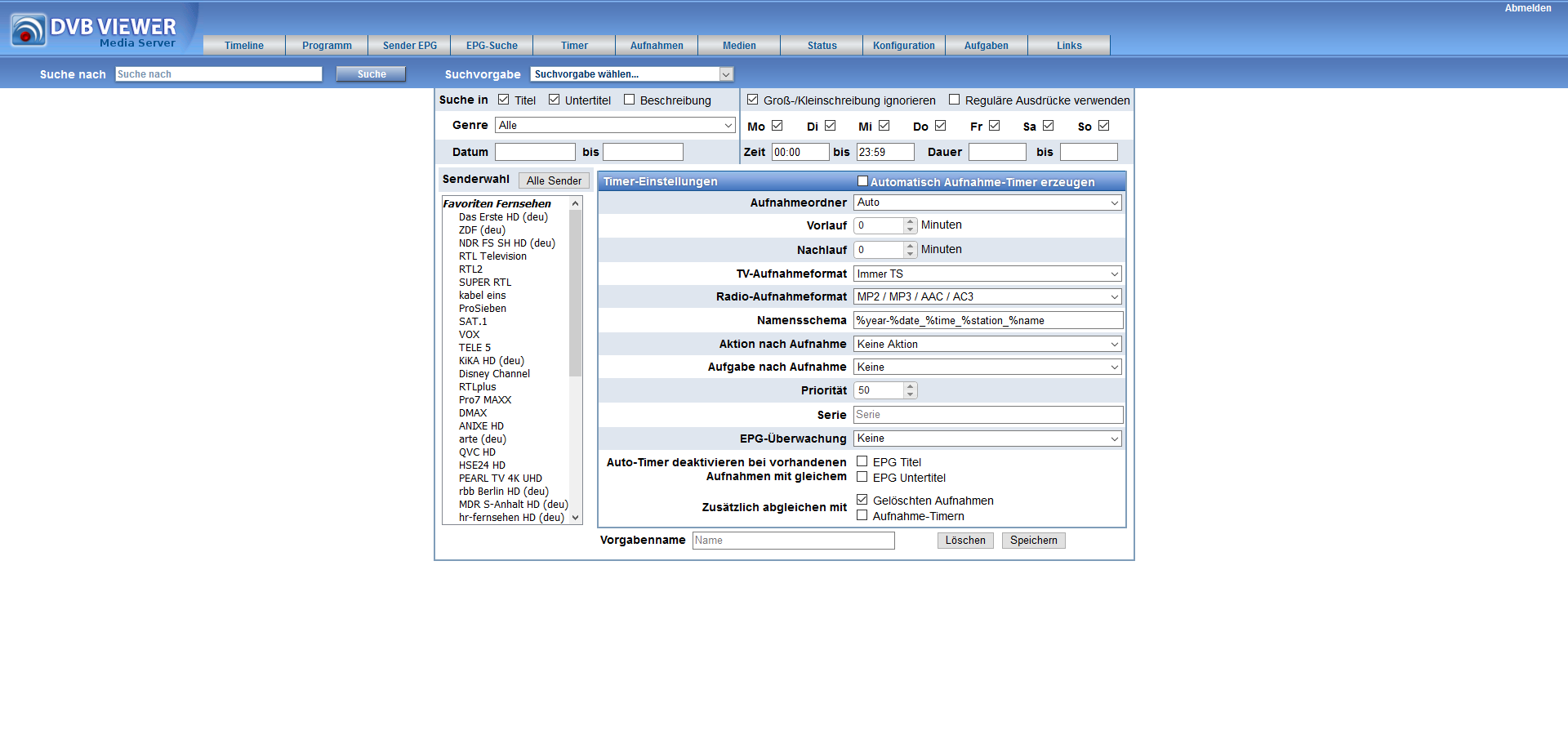Open the Aufnahmeordner dropdown
The height and width of the screenshot is (748, 1568).
pyautogui.click(x=987, y=203)
